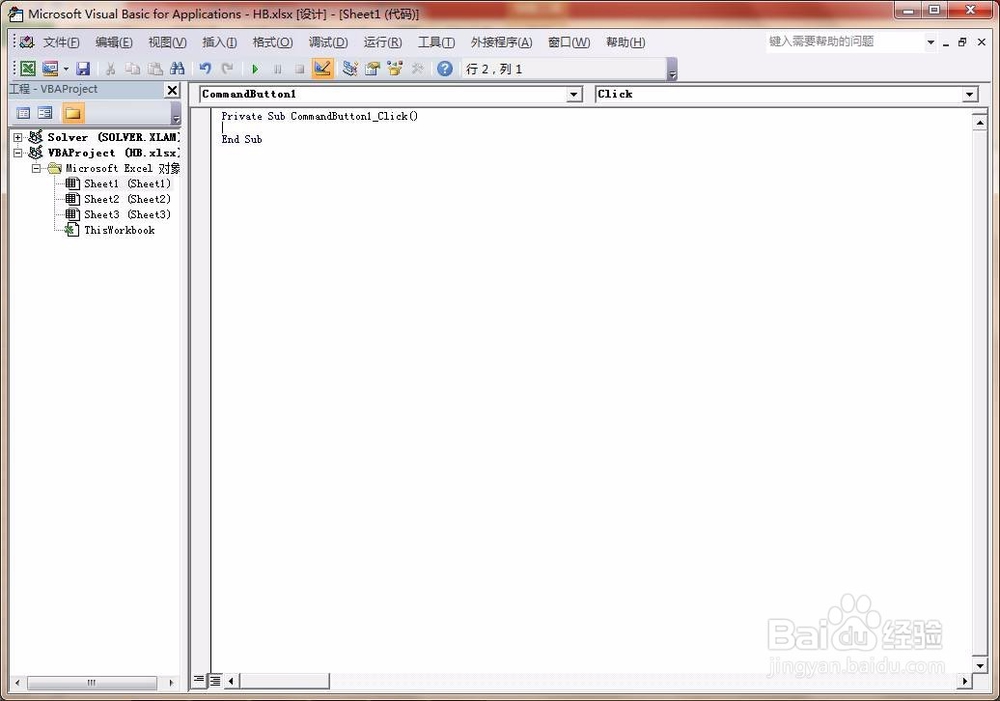Click the code window scroll down arrow
This screenshot has width=1000, height=701.
[980, 665]
